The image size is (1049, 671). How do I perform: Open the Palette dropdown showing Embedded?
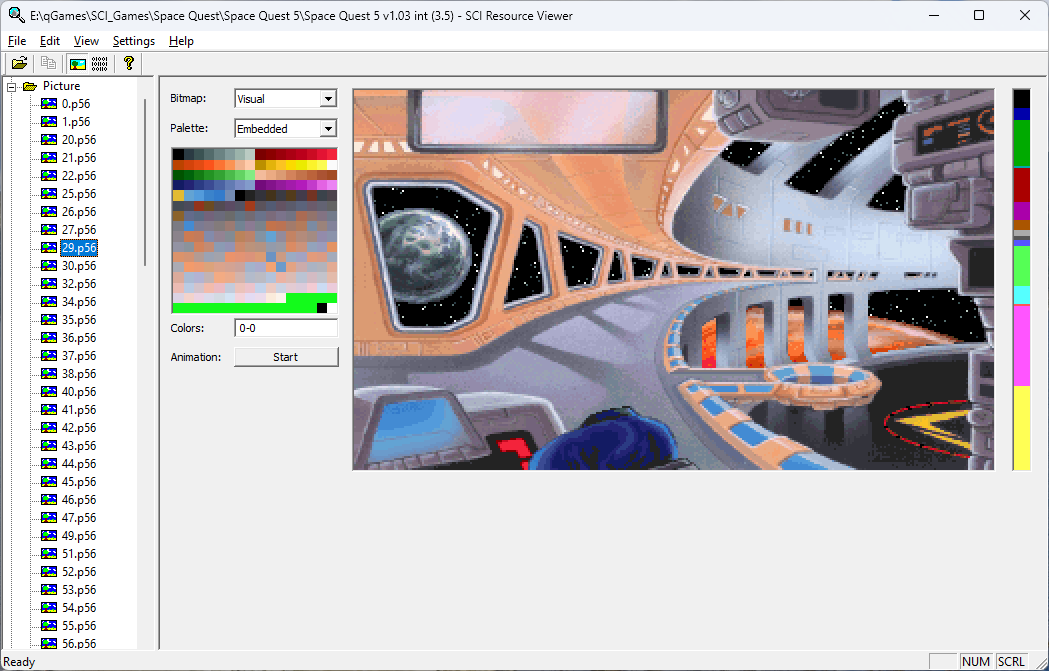[286, 128]
